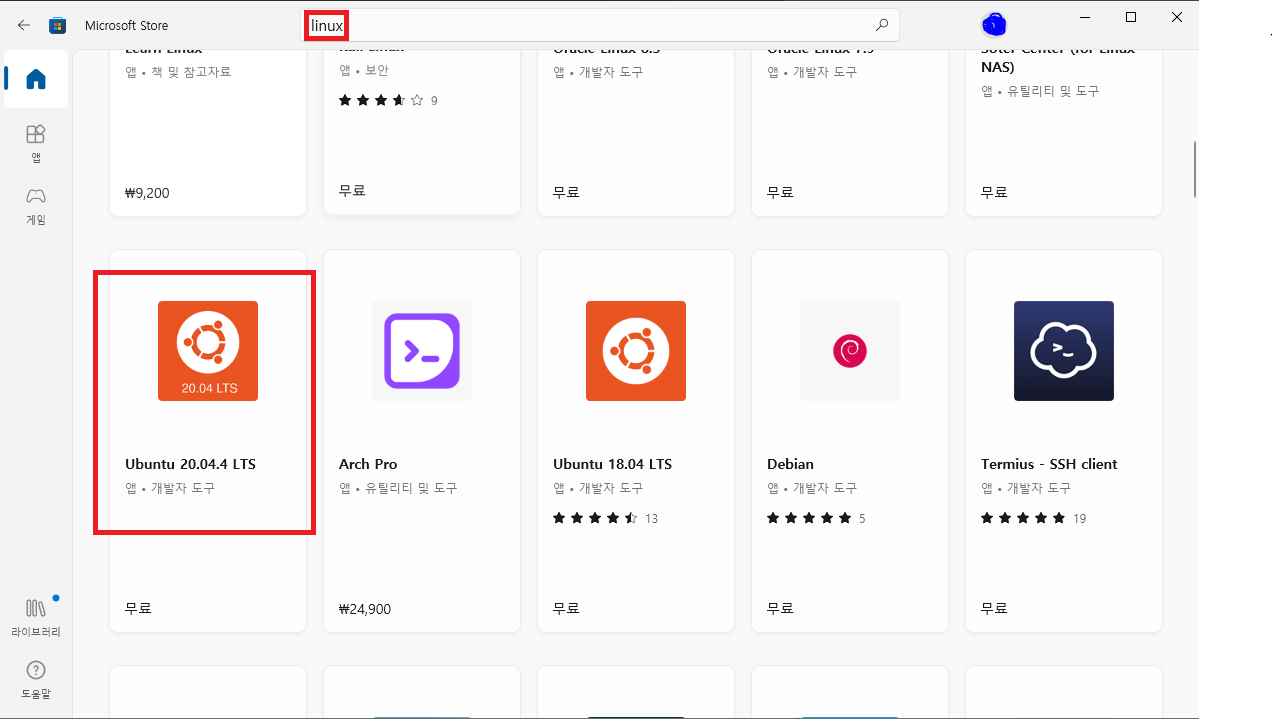Click category text under Ubuntu 20.04.4 LTS
The image size is (1272, 719).
pyautogui.click(x=170, y=488)
